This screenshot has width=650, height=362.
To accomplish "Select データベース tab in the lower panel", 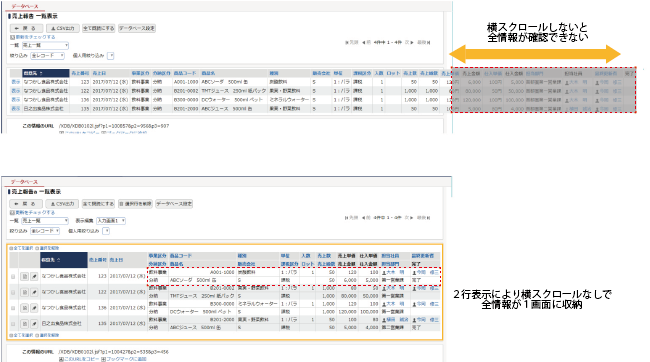I will pos(24,182).
